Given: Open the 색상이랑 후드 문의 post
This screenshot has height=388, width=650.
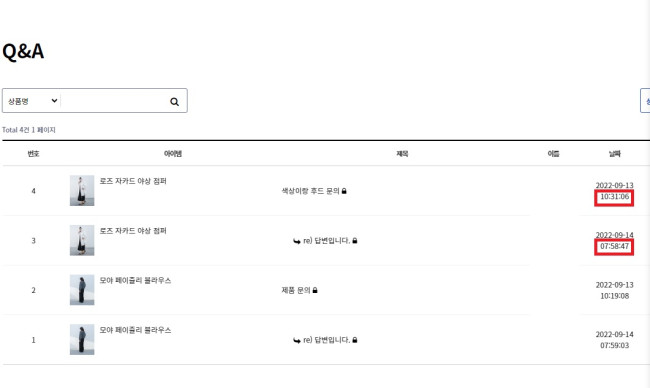Looking at the screenshot, I should 310,191.
